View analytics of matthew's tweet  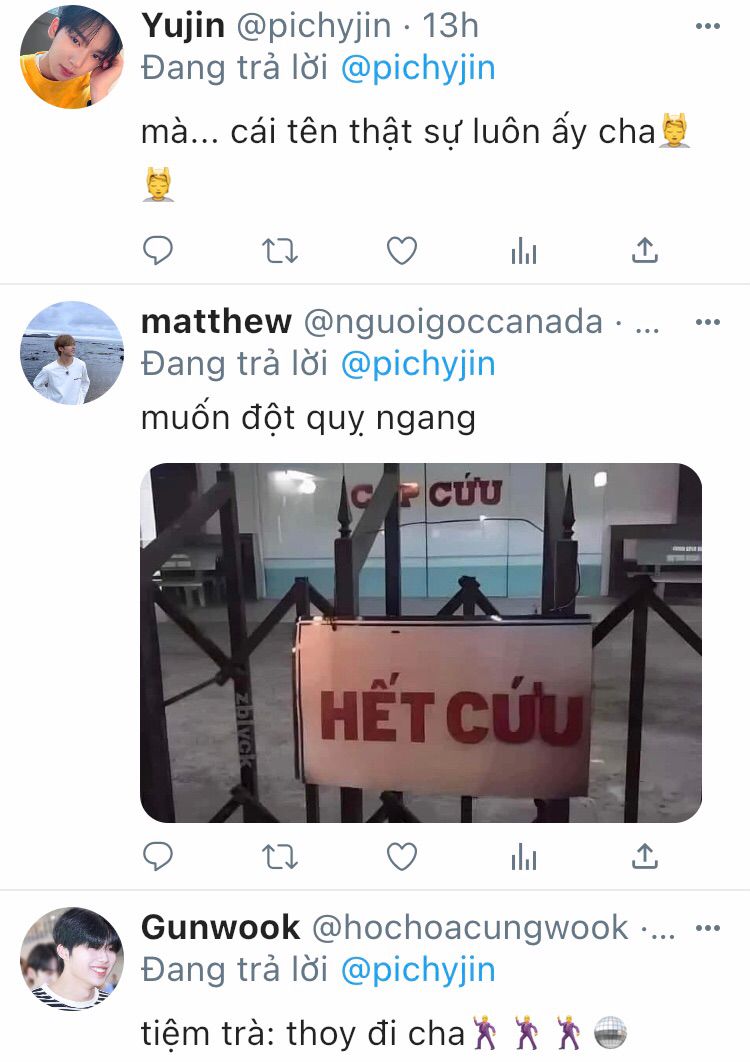tap(524, 857)
